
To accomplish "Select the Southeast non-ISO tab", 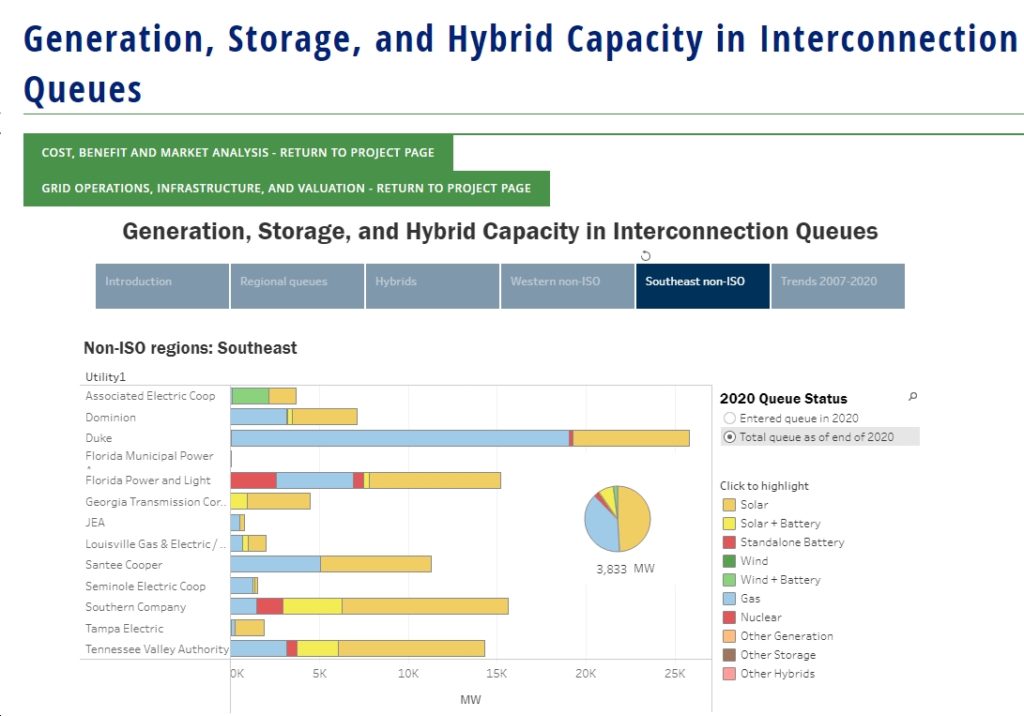I will click(703, 286).
